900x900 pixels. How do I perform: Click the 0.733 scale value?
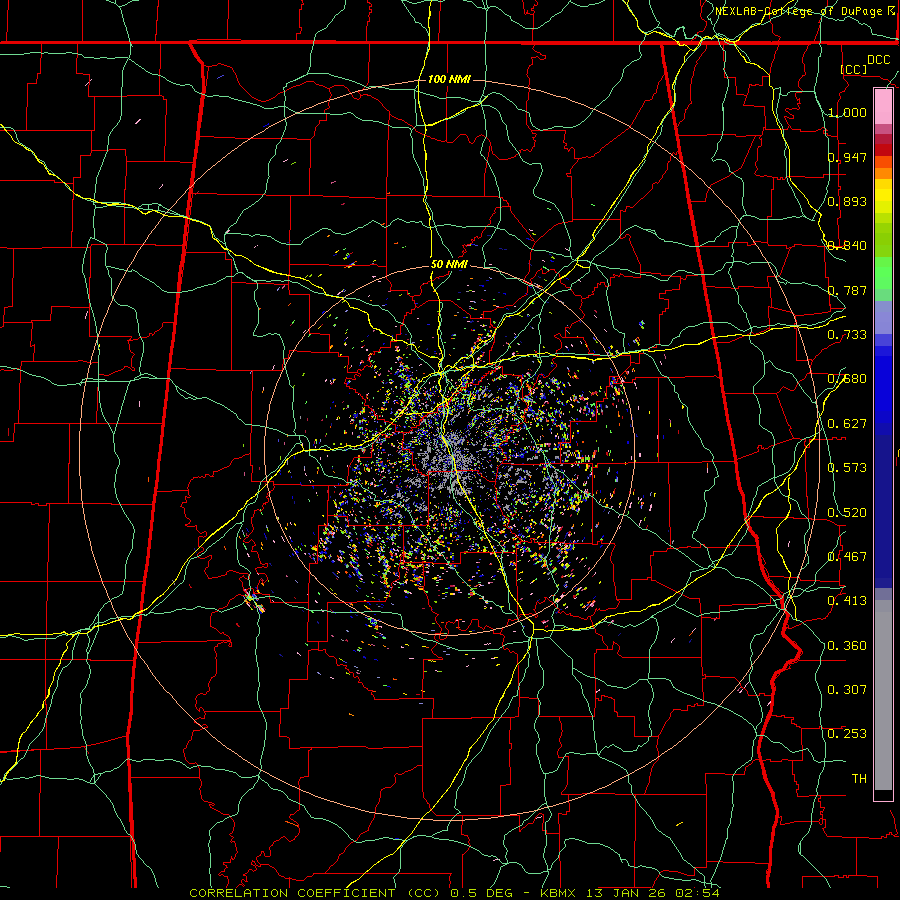[x=847, y=335]
